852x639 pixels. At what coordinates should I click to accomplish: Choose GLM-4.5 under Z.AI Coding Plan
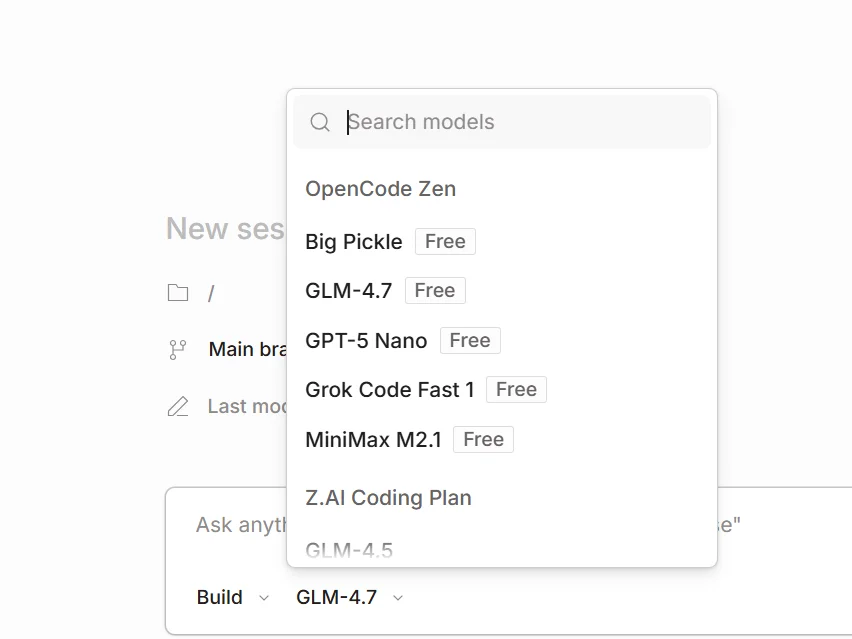pyautogui.click(x=349, y=550)
